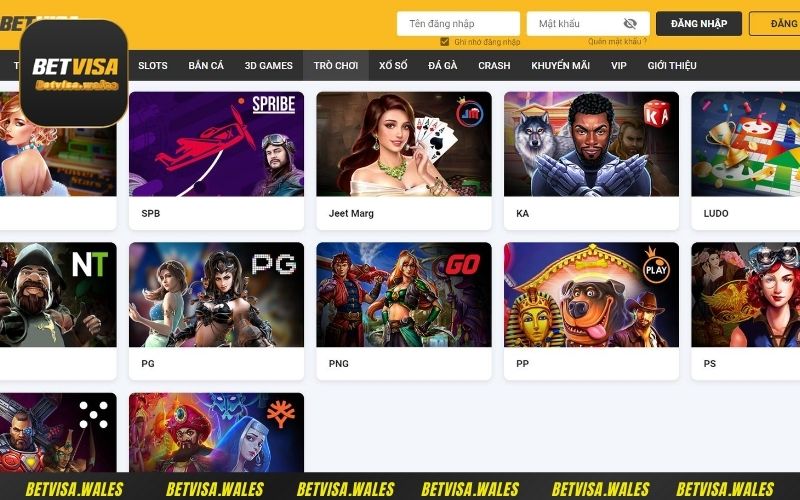The width and height of the screenshot is (800, 500).
Task: Click the SPRIBE provider logo
Action: tap(273, 105)
